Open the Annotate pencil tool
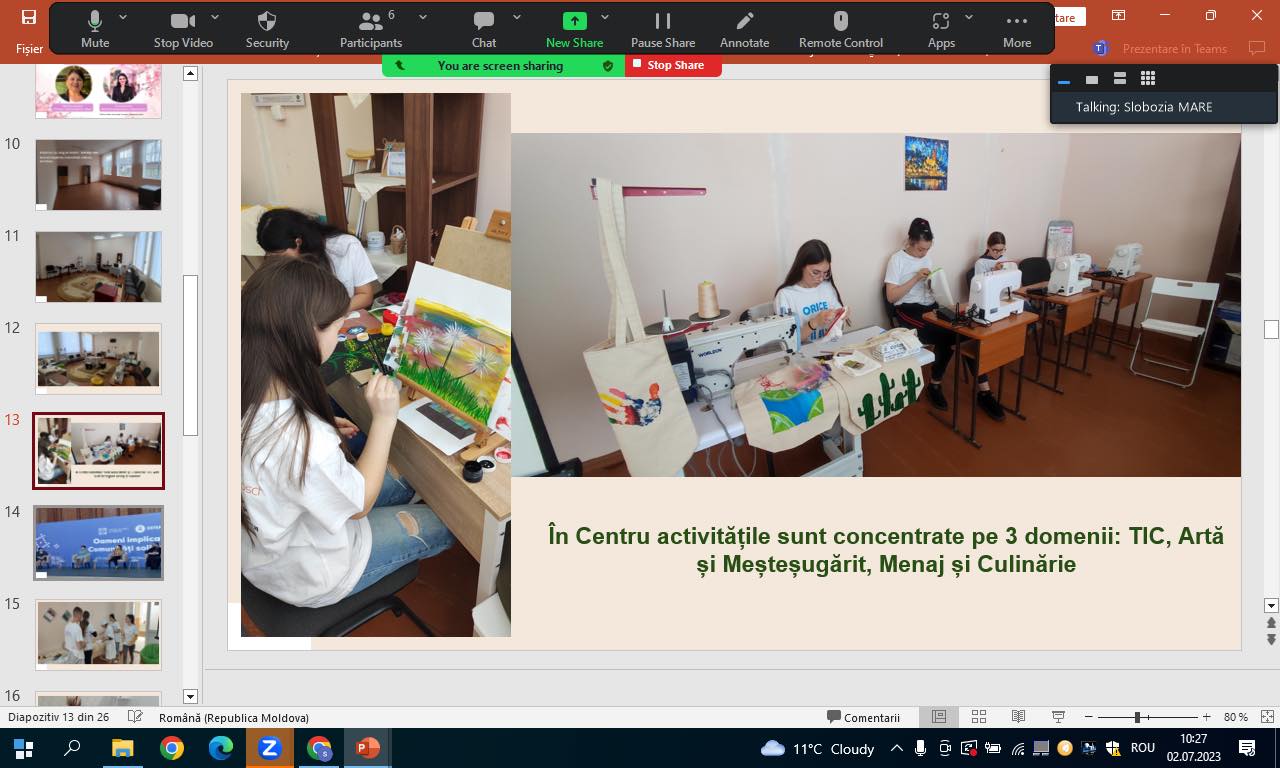 [x=744, y=29]
